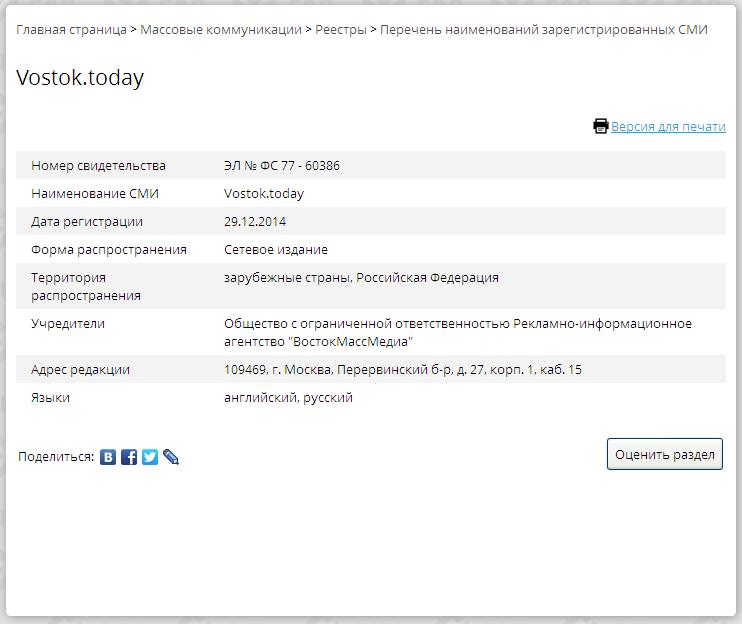This screenshot has width=742, height=624.
Task: Click the 'Сетевое издание' distribution form value
Action: pyautogui.click(x=275, y=249)
